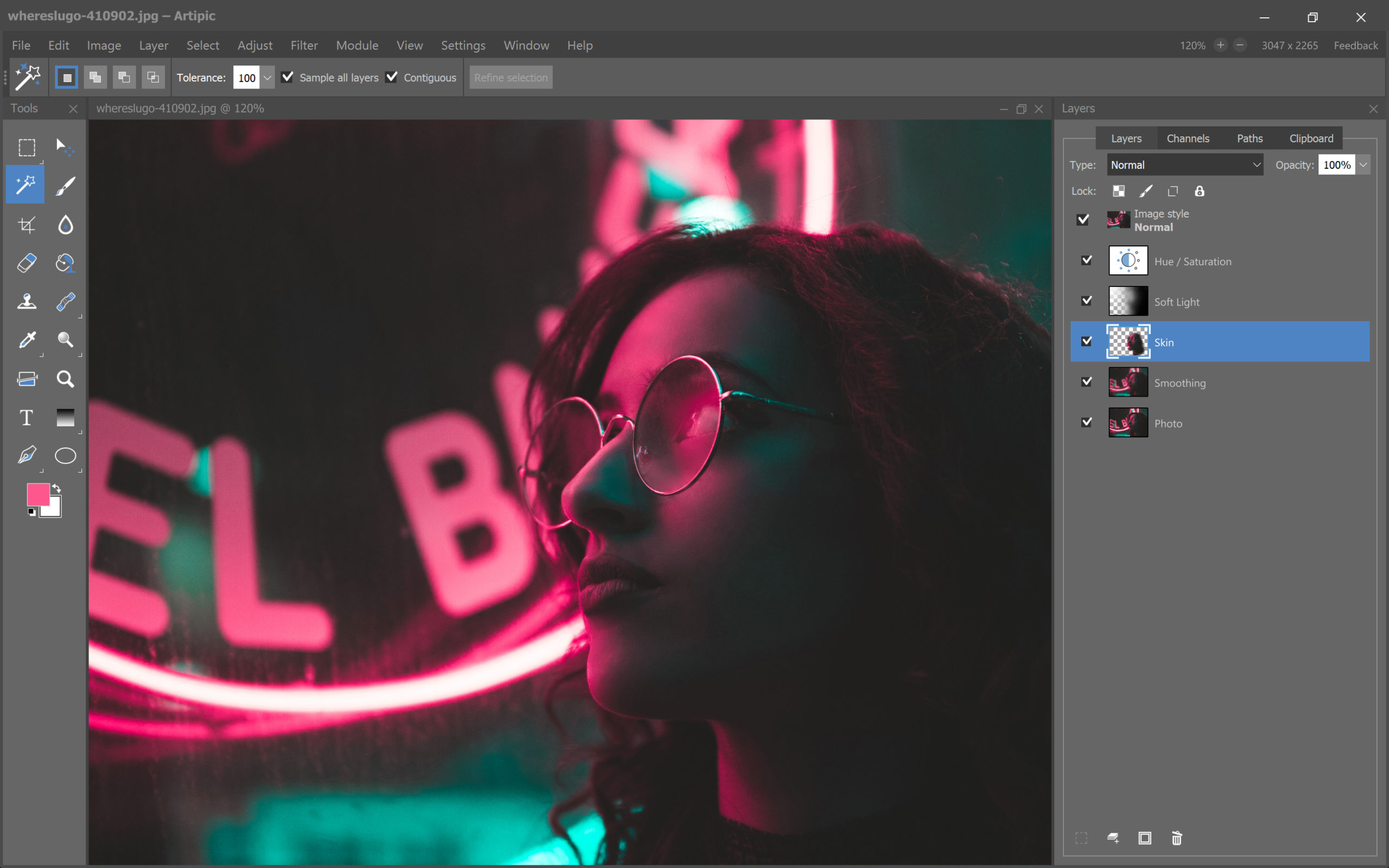Screen dimensions: 1389x868
Task: Switch to the Channels tab
Action: pyautogui.click(x=1188, y=138)
